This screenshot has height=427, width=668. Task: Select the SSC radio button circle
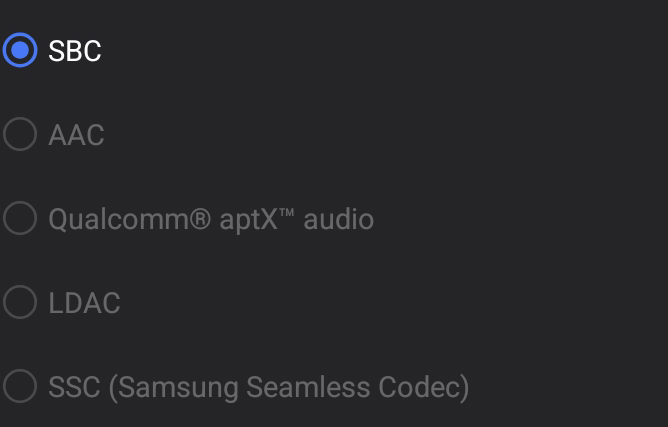tap(20, 386)
